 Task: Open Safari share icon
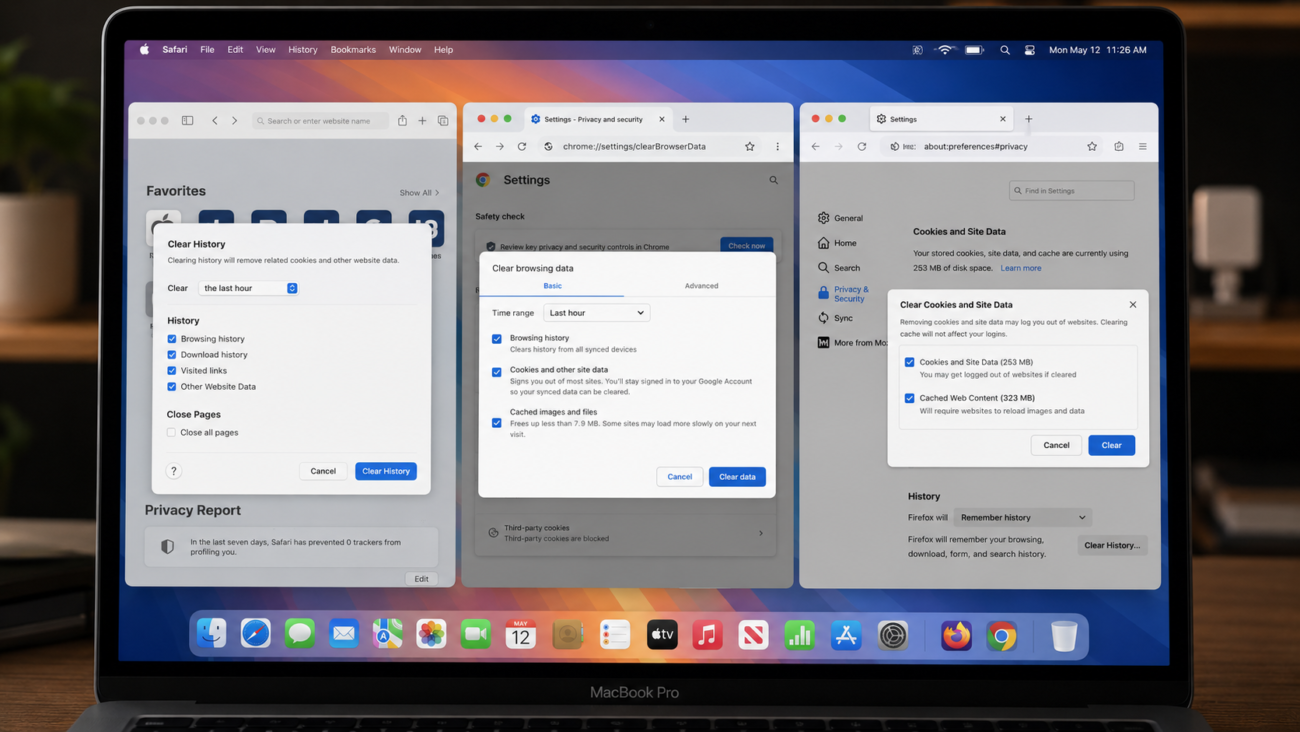402,120
